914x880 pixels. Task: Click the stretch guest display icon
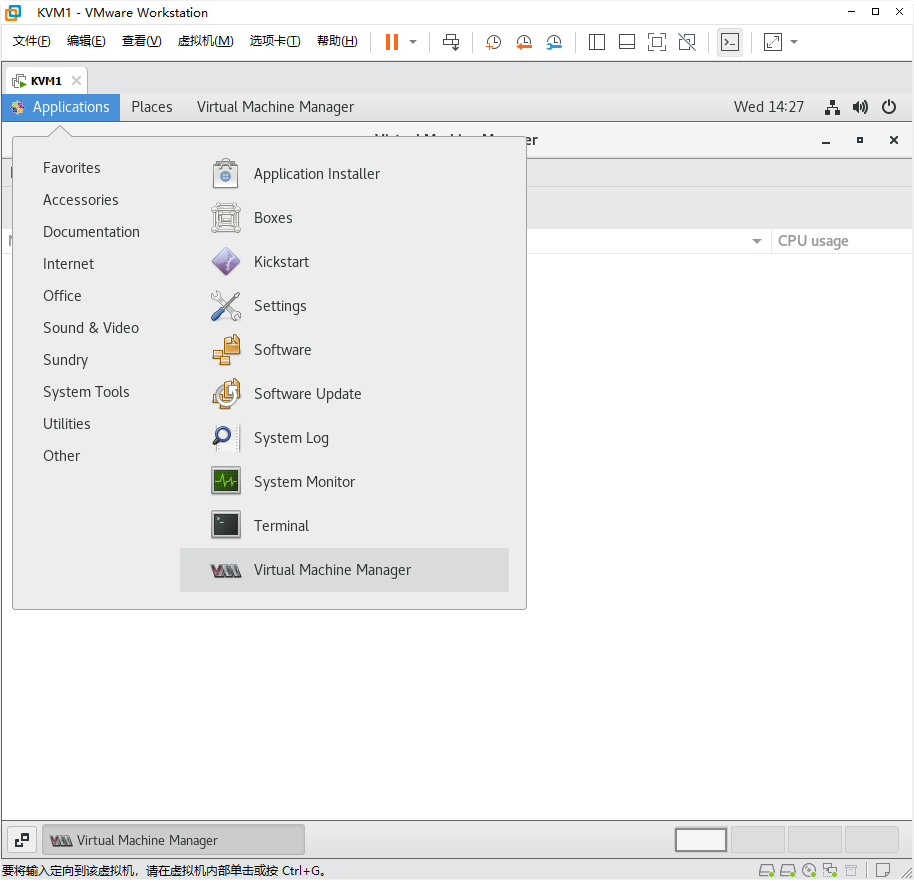pos(773,42)
